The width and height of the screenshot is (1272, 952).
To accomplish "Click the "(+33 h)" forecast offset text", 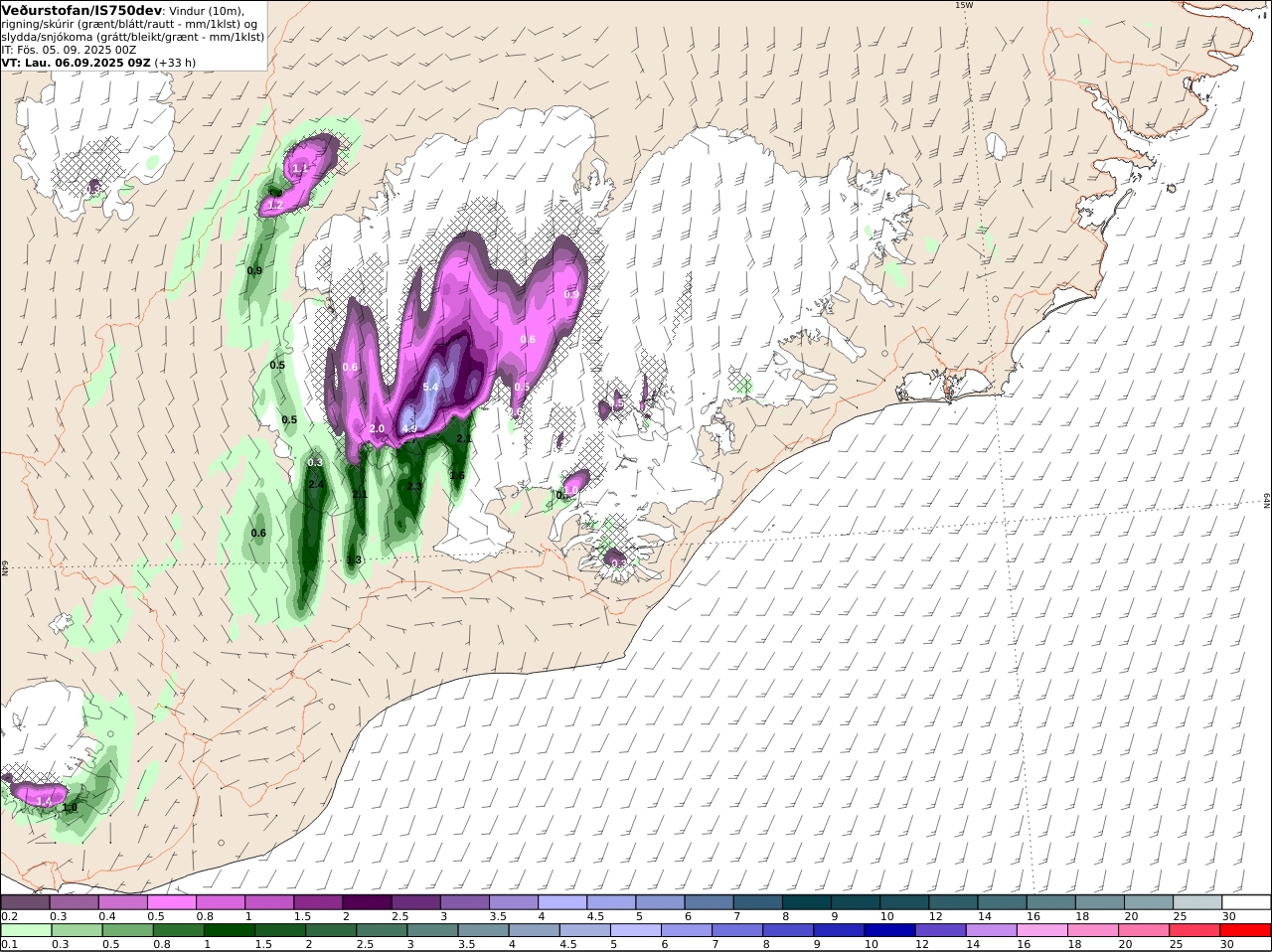I will click(175, 62).
